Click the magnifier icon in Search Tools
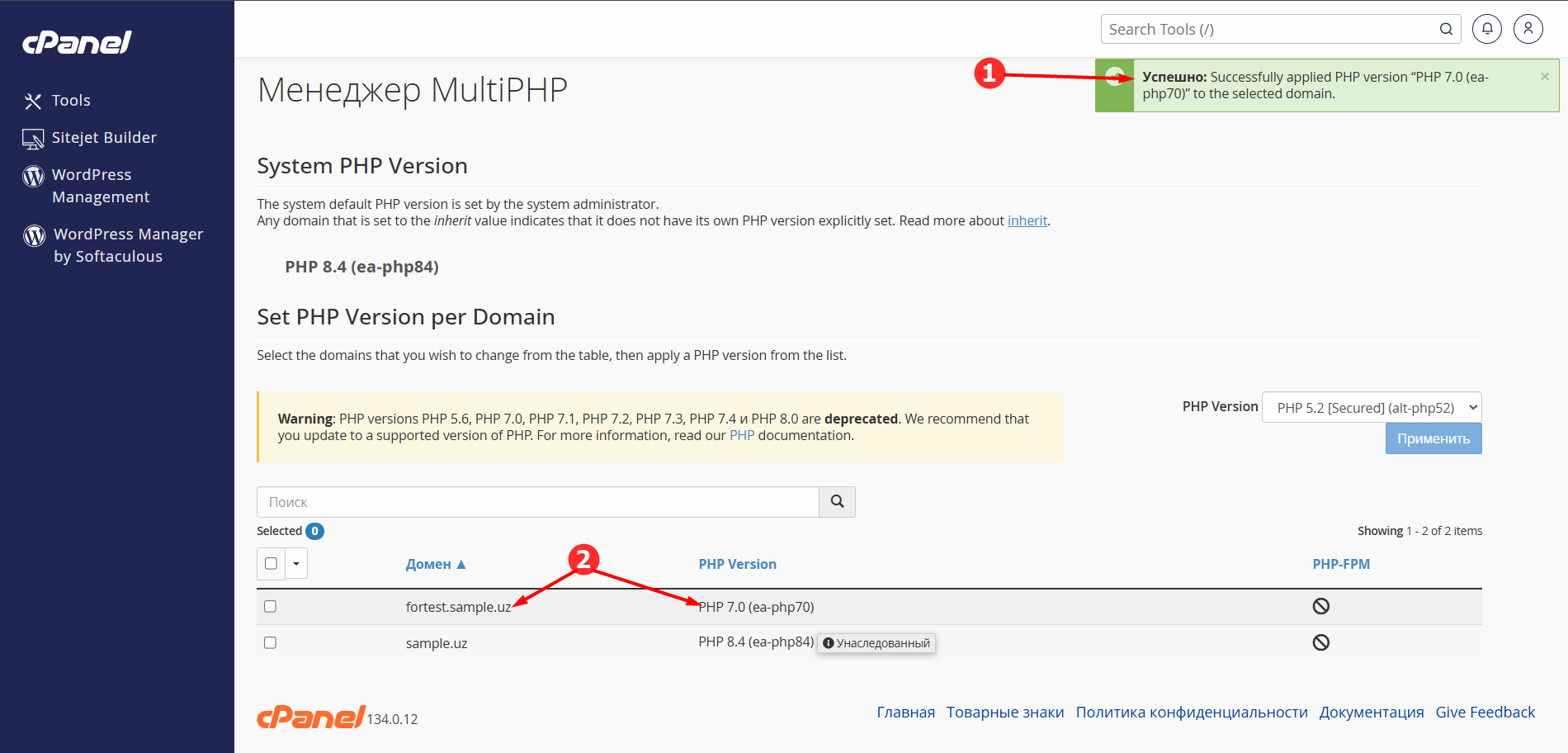 coord(1446,29)
